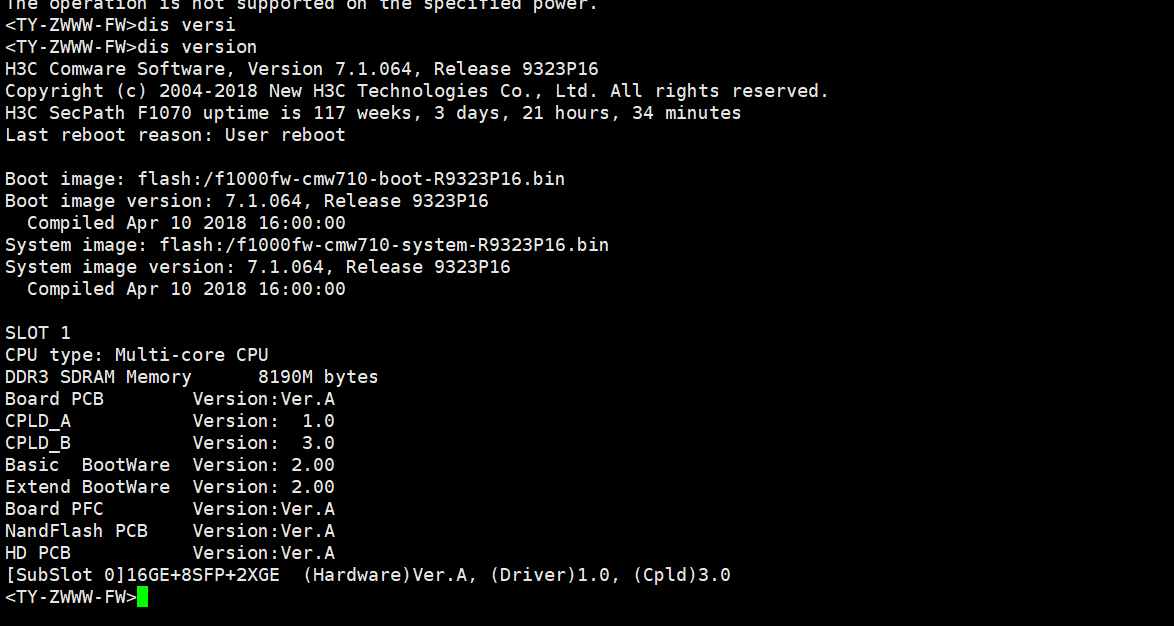Click the 'Boot image version: 7.1.064' line
Image resolution: width=1174 pixels, height=626 pixels.
pos(246,201)
